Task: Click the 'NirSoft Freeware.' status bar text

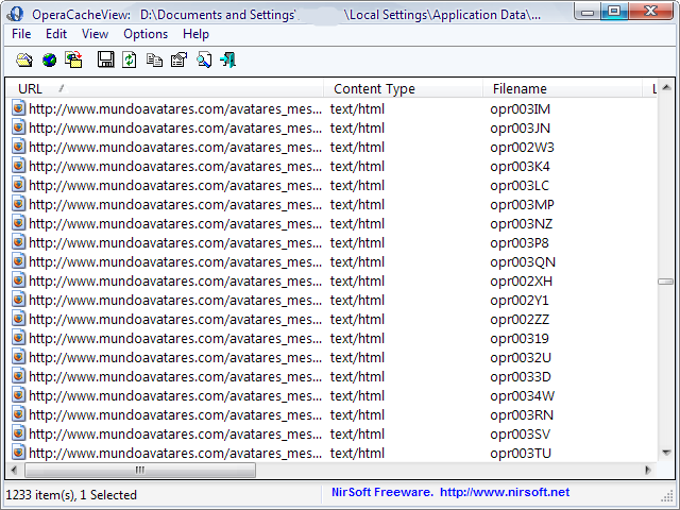Action: [382, 492]
